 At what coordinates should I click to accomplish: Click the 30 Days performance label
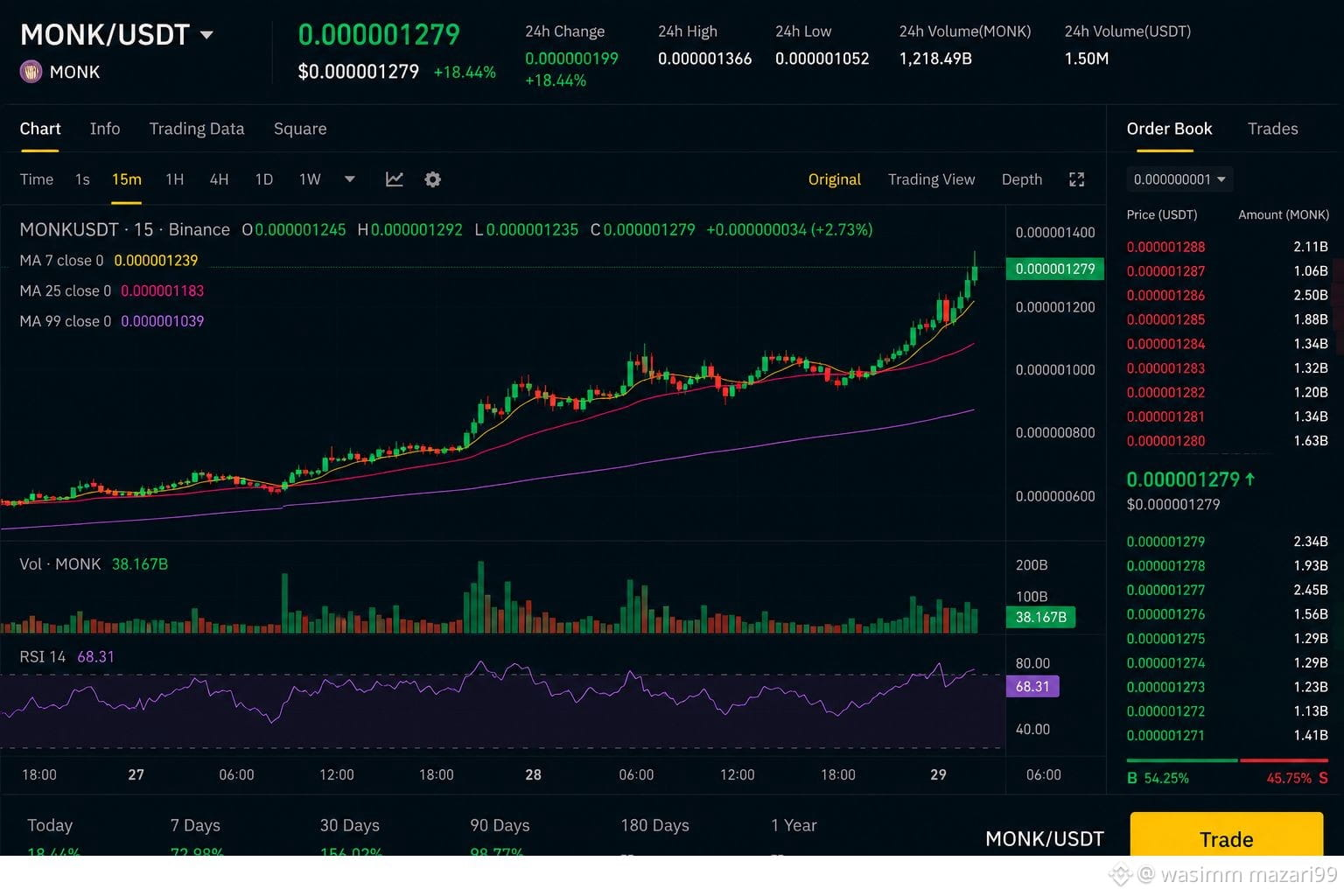point(349,825)
